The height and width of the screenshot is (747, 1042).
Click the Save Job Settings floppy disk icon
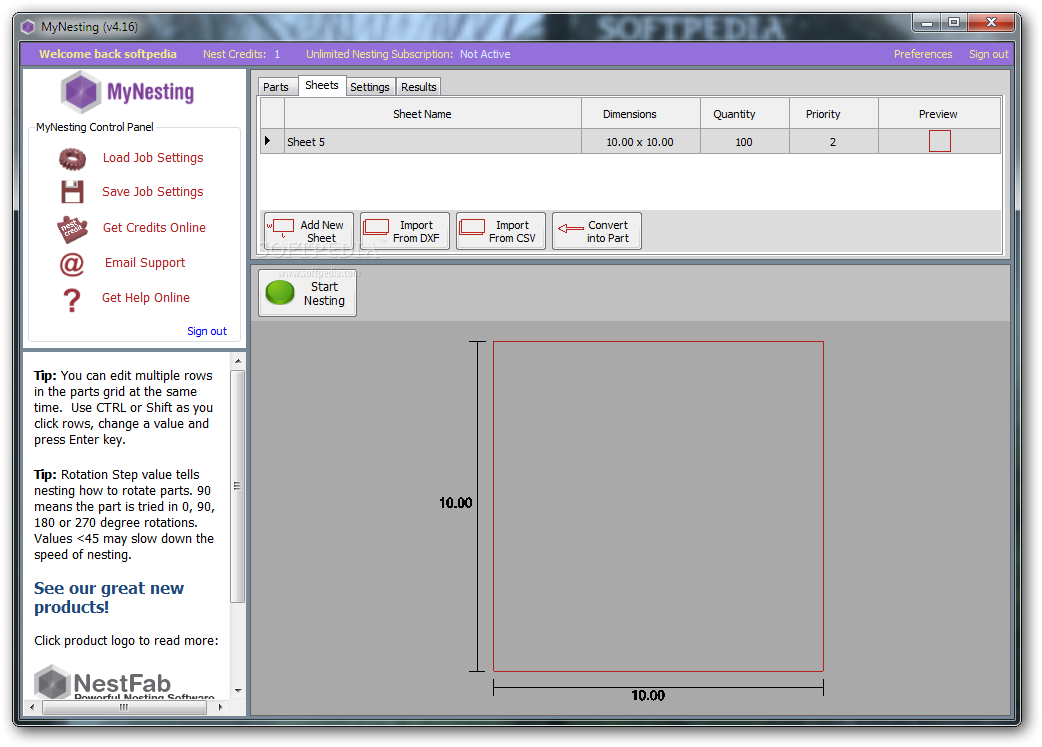click(72, 192)
